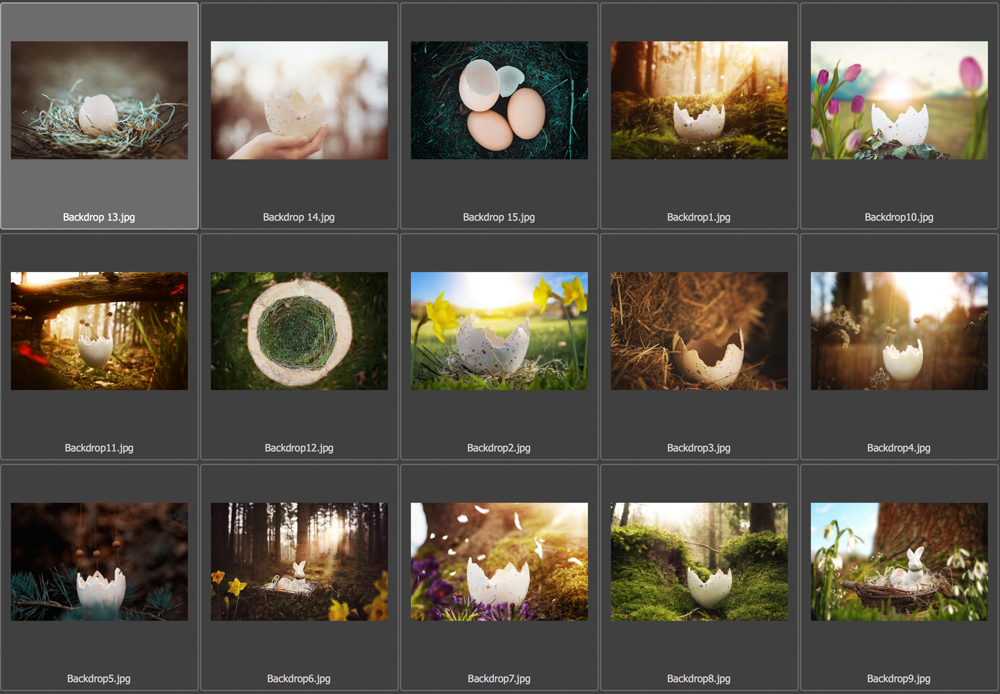Select the Backdrop 13.jpg nest thumbnail
Image resolution: width=1000 pixels, height=694 pixels.
pyautogui.click(x=99, y=100)
